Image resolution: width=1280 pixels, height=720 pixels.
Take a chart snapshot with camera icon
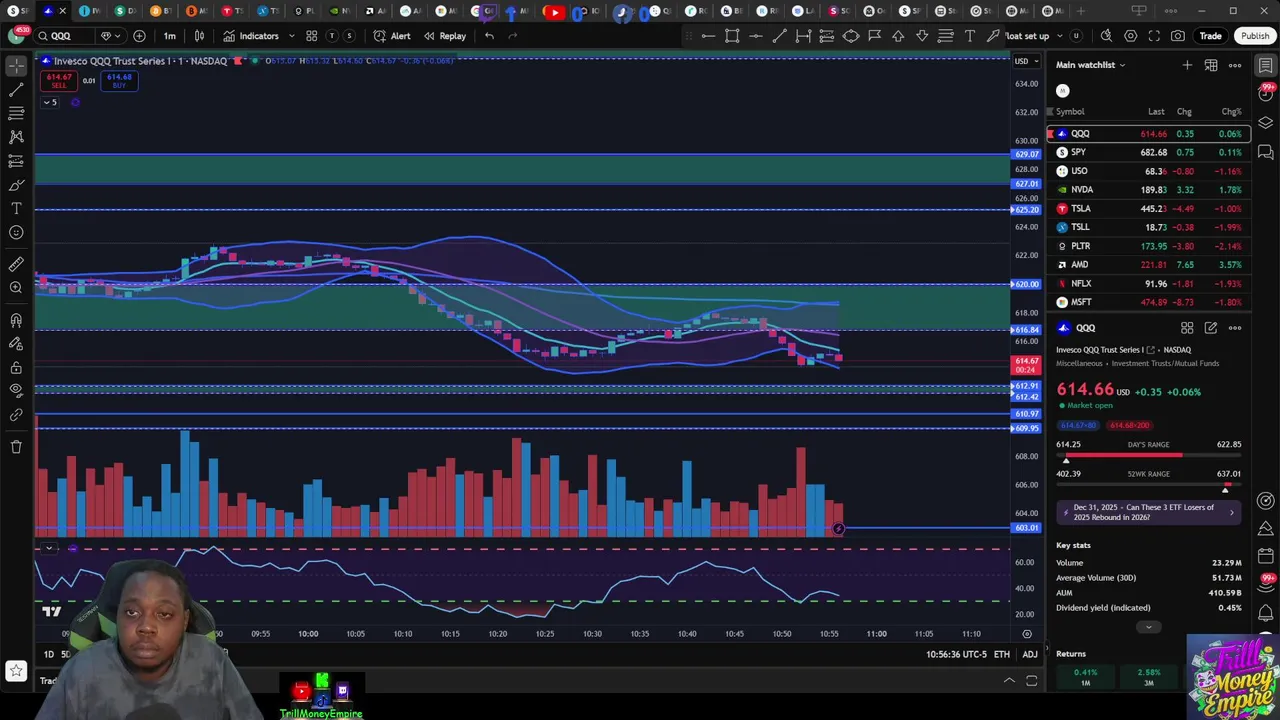[x=1178, y=36]
